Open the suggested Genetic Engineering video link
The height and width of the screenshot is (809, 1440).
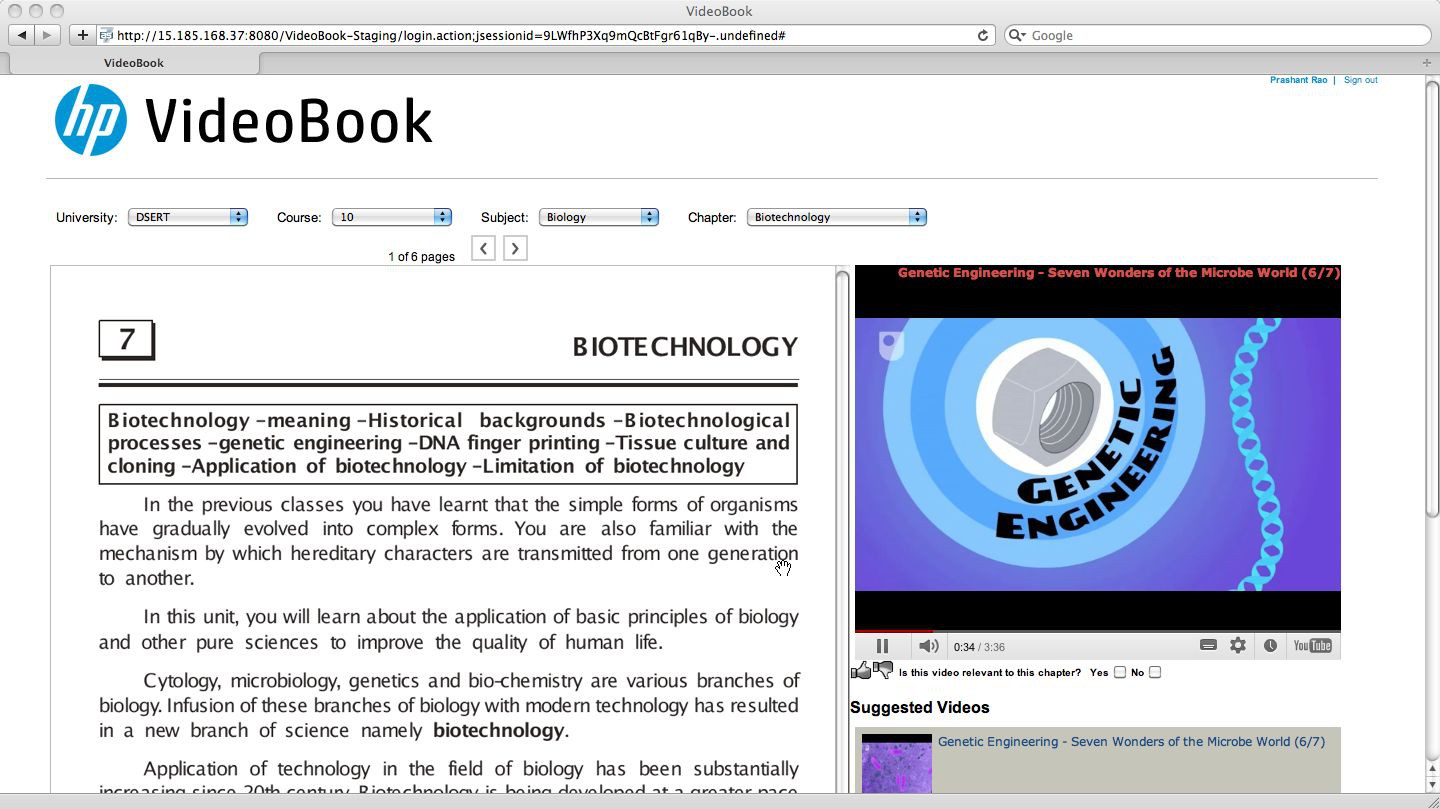(1130, 742)
